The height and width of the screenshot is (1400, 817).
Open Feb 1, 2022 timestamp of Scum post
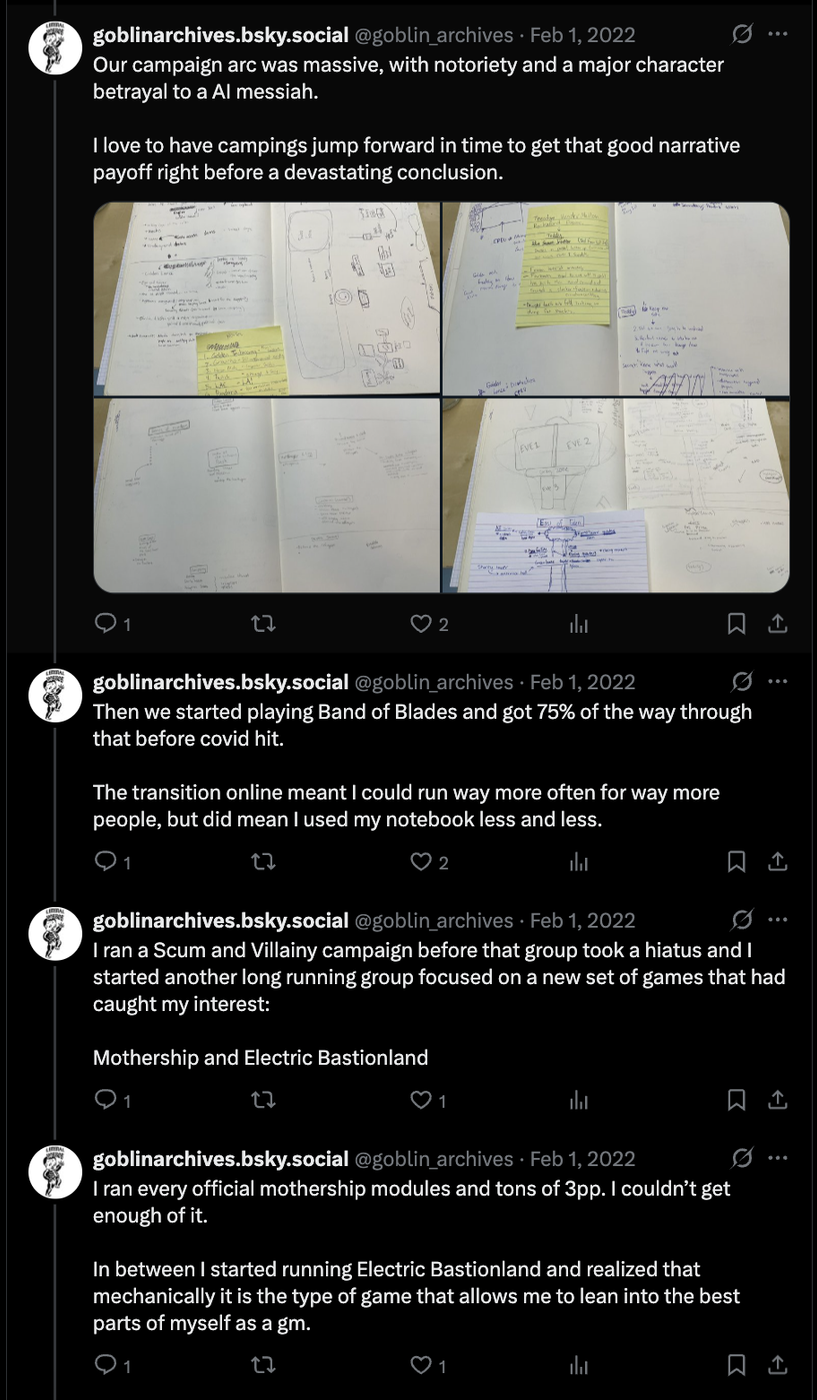tap(582, 921)
